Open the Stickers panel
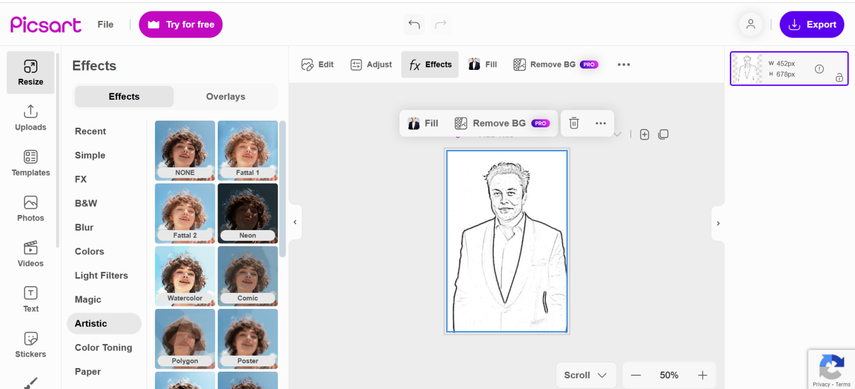The height and width of the screenshot is (389, 855). pyautogui.click(x=31, y=344)
